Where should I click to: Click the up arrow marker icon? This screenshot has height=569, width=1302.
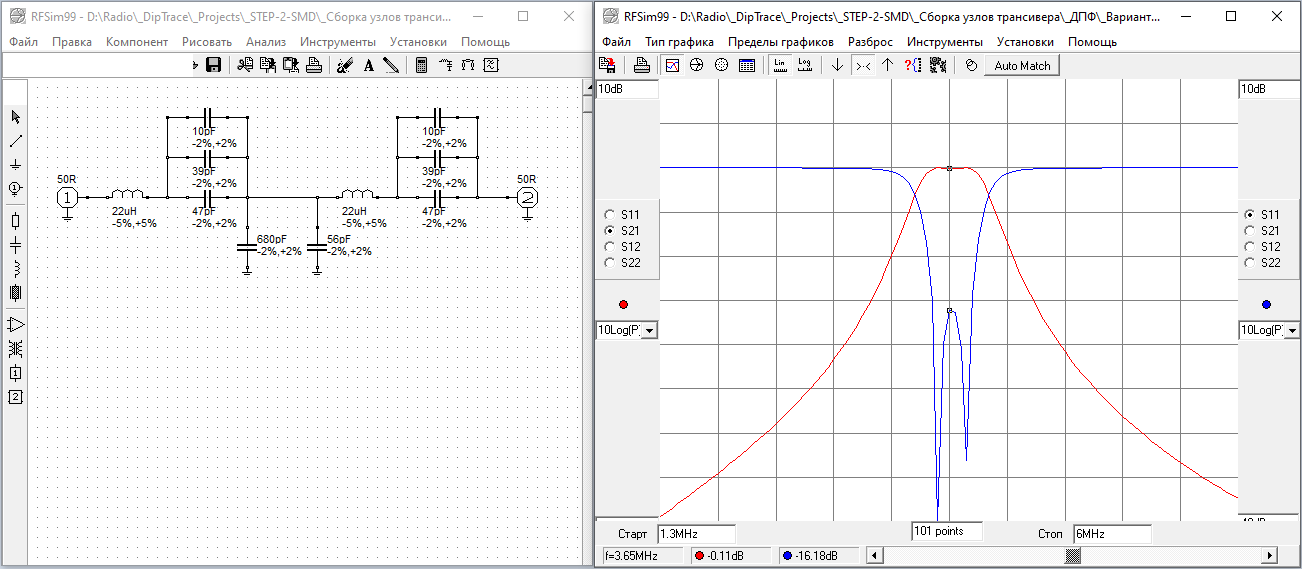pos(887,65)
